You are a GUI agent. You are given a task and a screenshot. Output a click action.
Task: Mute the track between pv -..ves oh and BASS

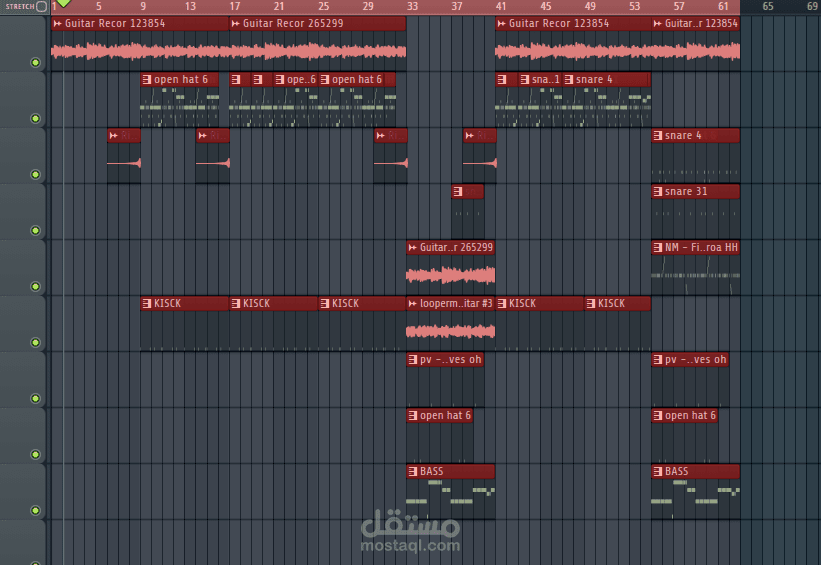[35, 455]
